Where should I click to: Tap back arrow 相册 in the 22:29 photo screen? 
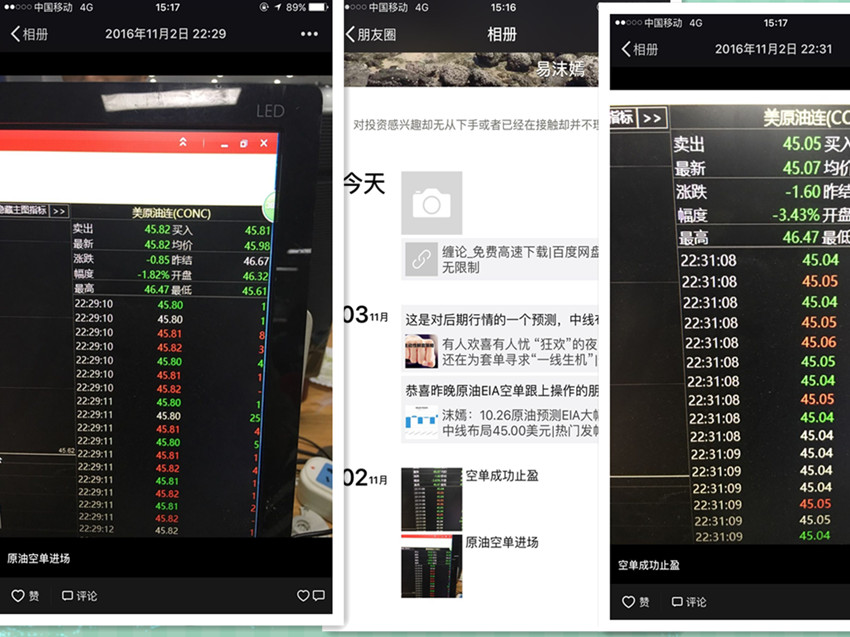coord(29,34)
